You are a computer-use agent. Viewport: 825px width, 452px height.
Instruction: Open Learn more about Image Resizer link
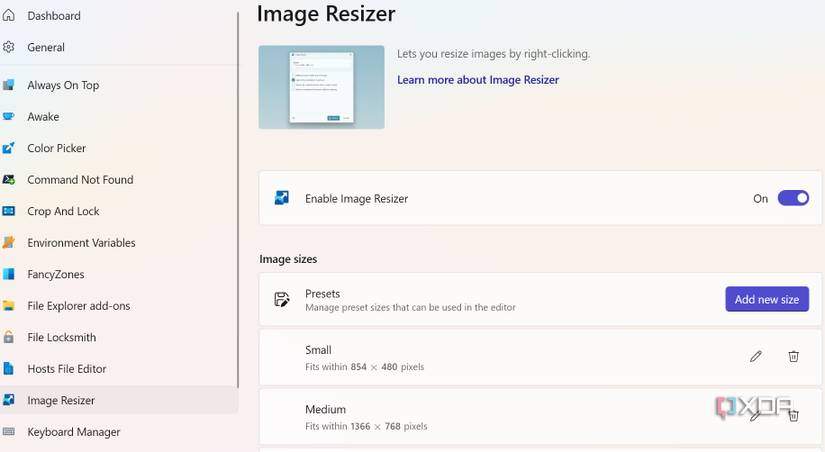pos(478,79)
